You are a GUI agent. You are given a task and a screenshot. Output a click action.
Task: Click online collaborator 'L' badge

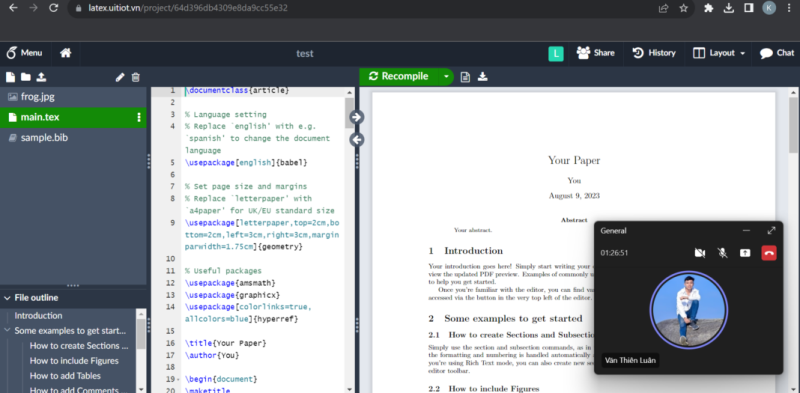tap(556, 54)
